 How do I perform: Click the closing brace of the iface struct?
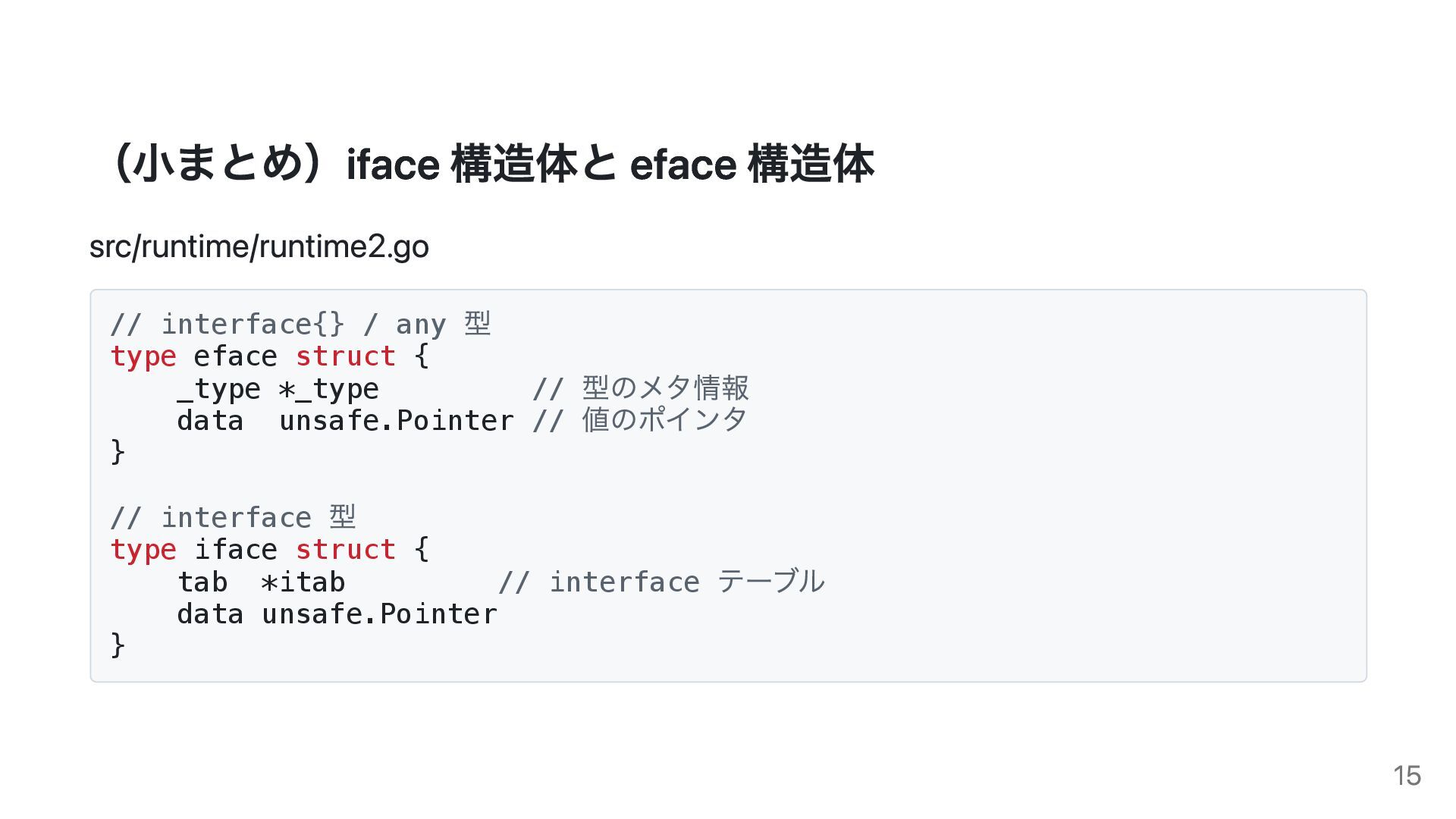tap(118, 645)
